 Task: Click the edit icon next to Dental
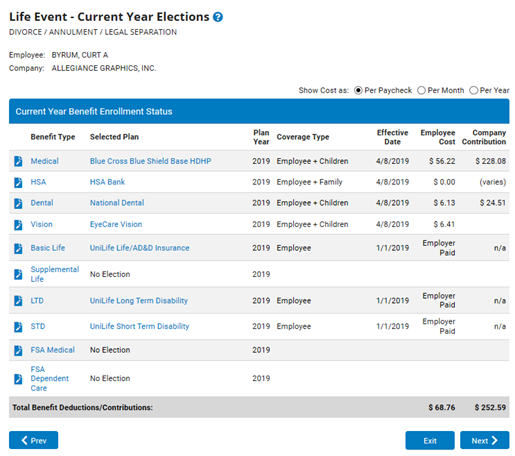coord(18,203)
